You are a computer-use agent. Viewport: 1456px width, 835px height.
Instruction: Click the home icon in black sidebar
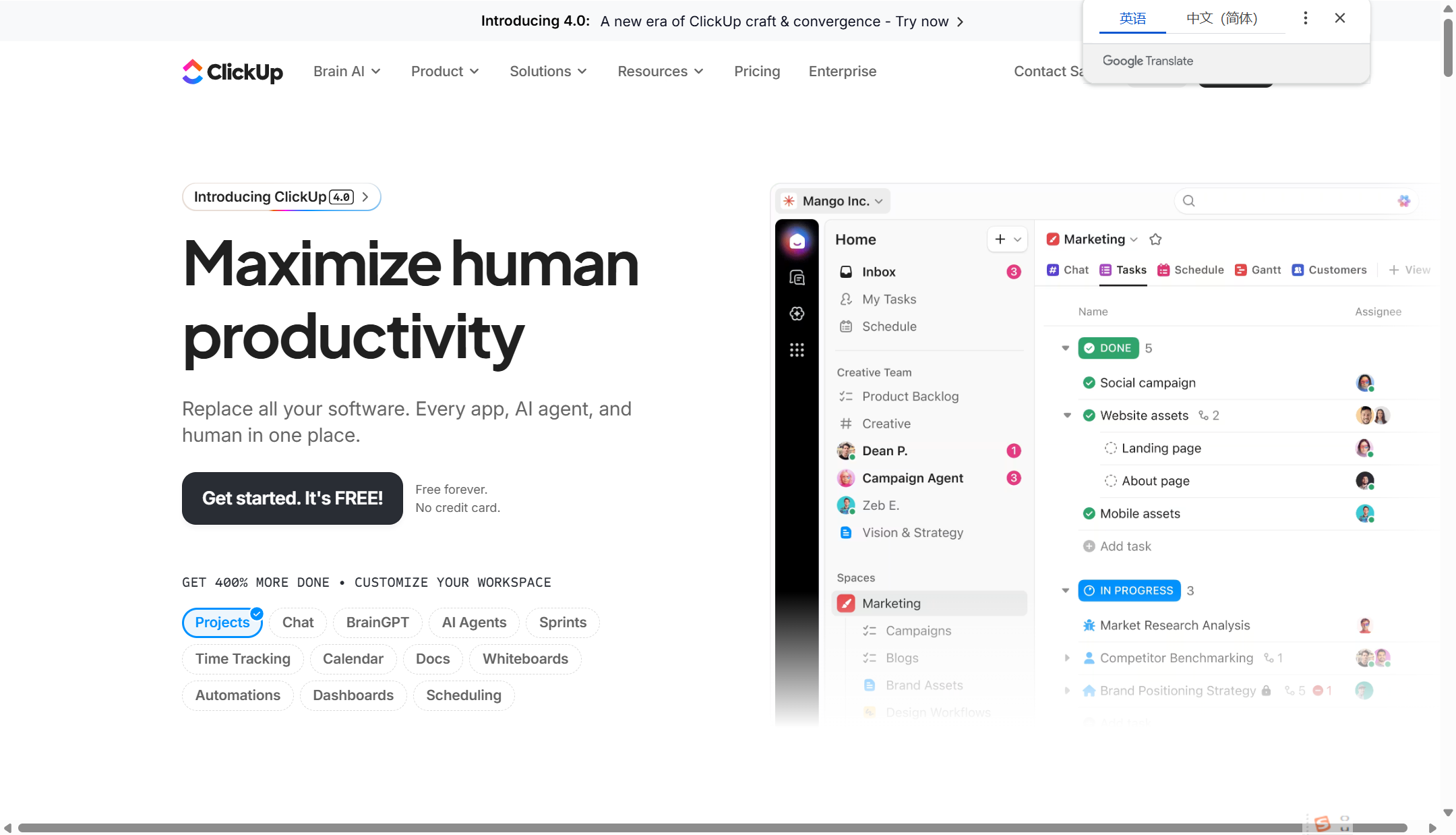(x=797, y=241)
